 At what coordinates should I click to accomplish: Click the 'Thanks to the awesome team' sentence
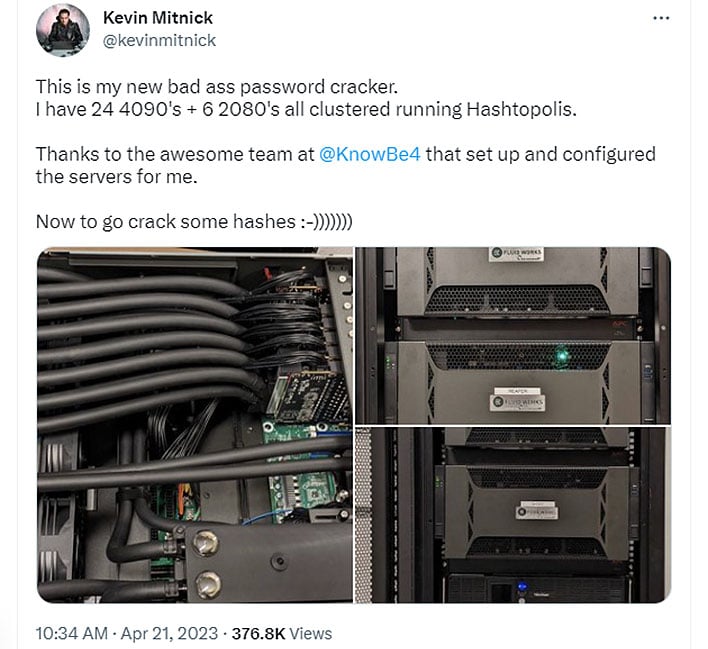[x=345, y=165]
